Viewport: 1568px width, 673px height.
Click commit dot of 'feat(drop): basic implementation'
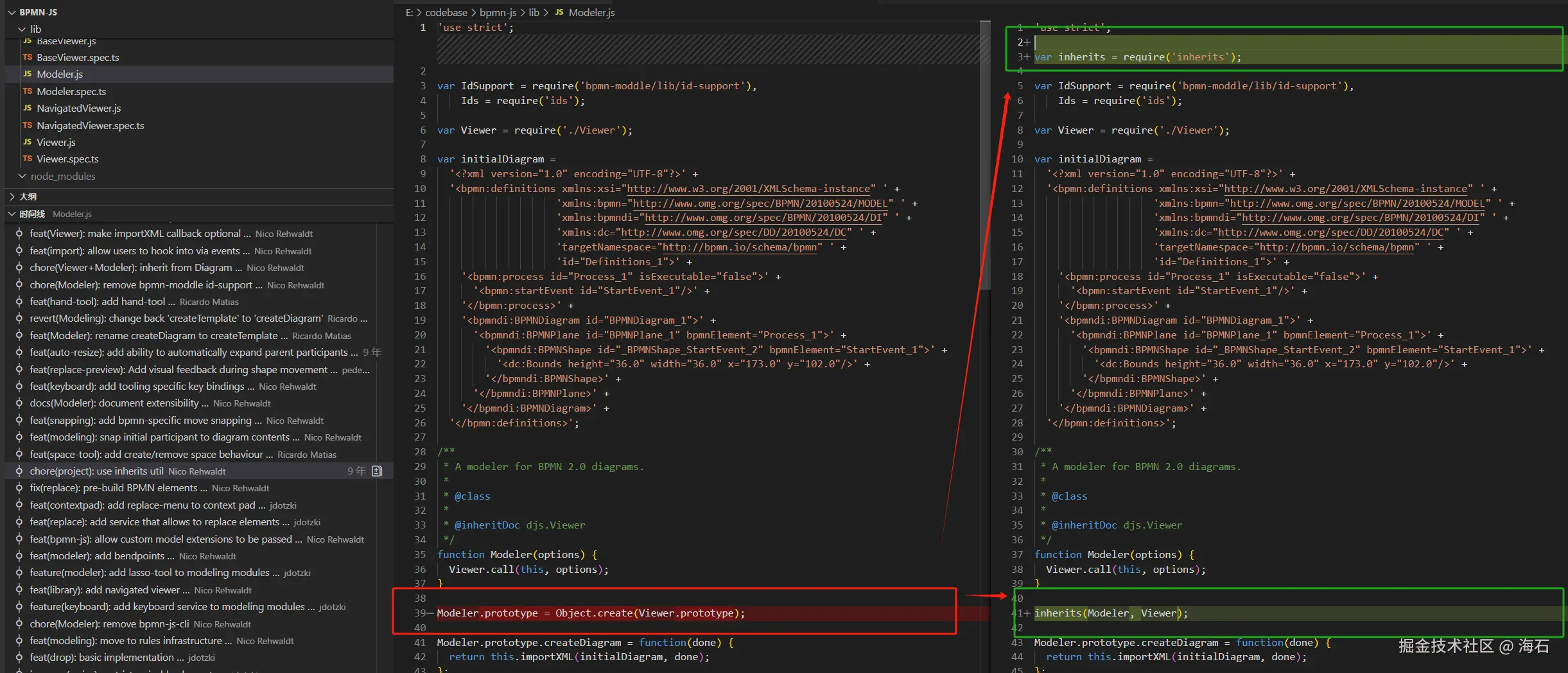click(x=19, y=658)
